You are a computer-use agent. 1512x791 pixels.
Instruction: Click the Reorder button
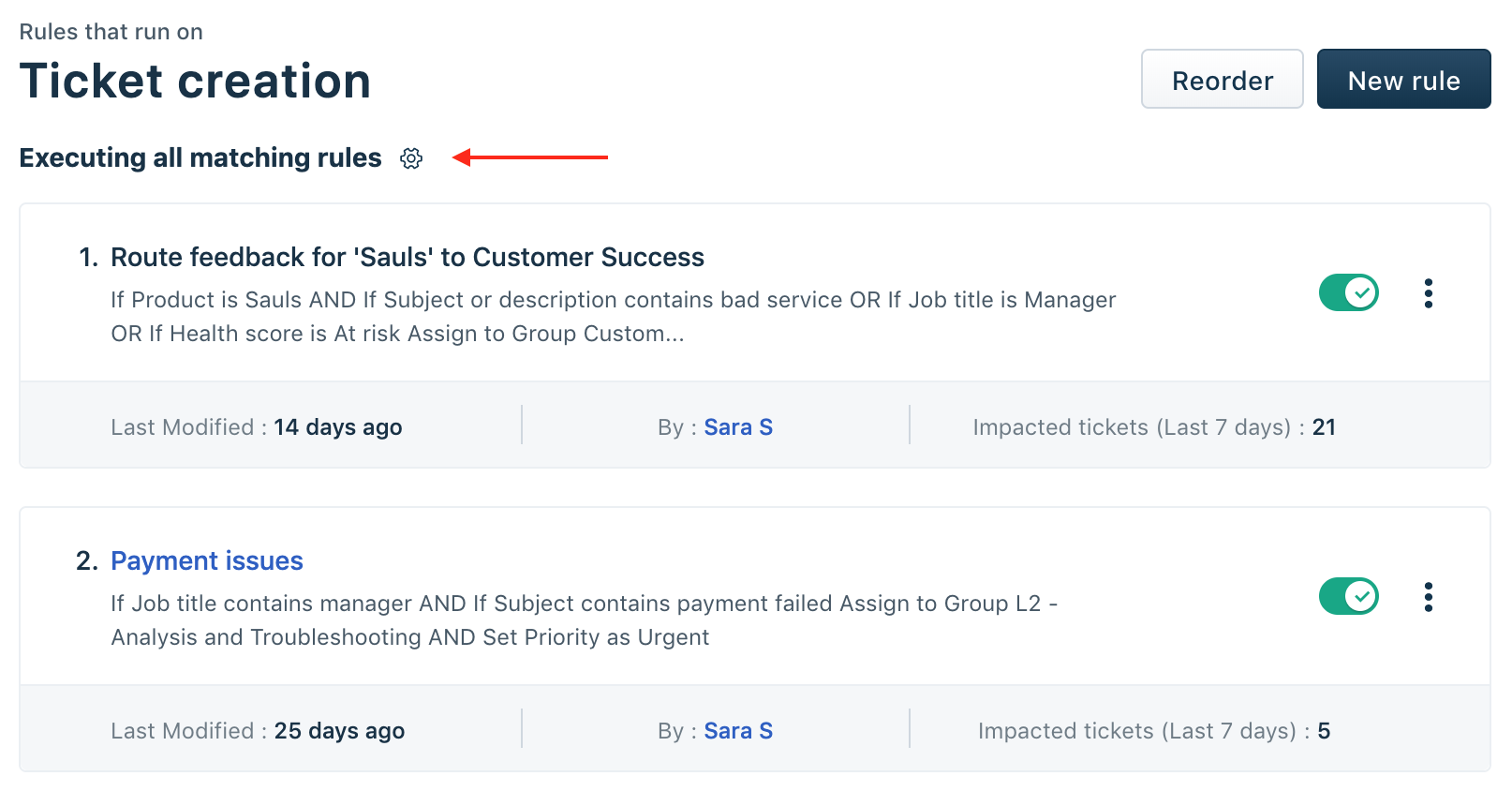tap(1222, 80)
